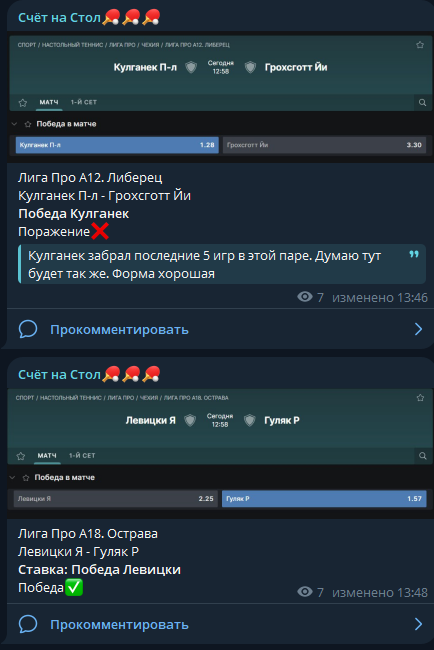Click comment bubble icon under Левицки post
The height and width of the screenshot is (650, 434).
[28, 624]
